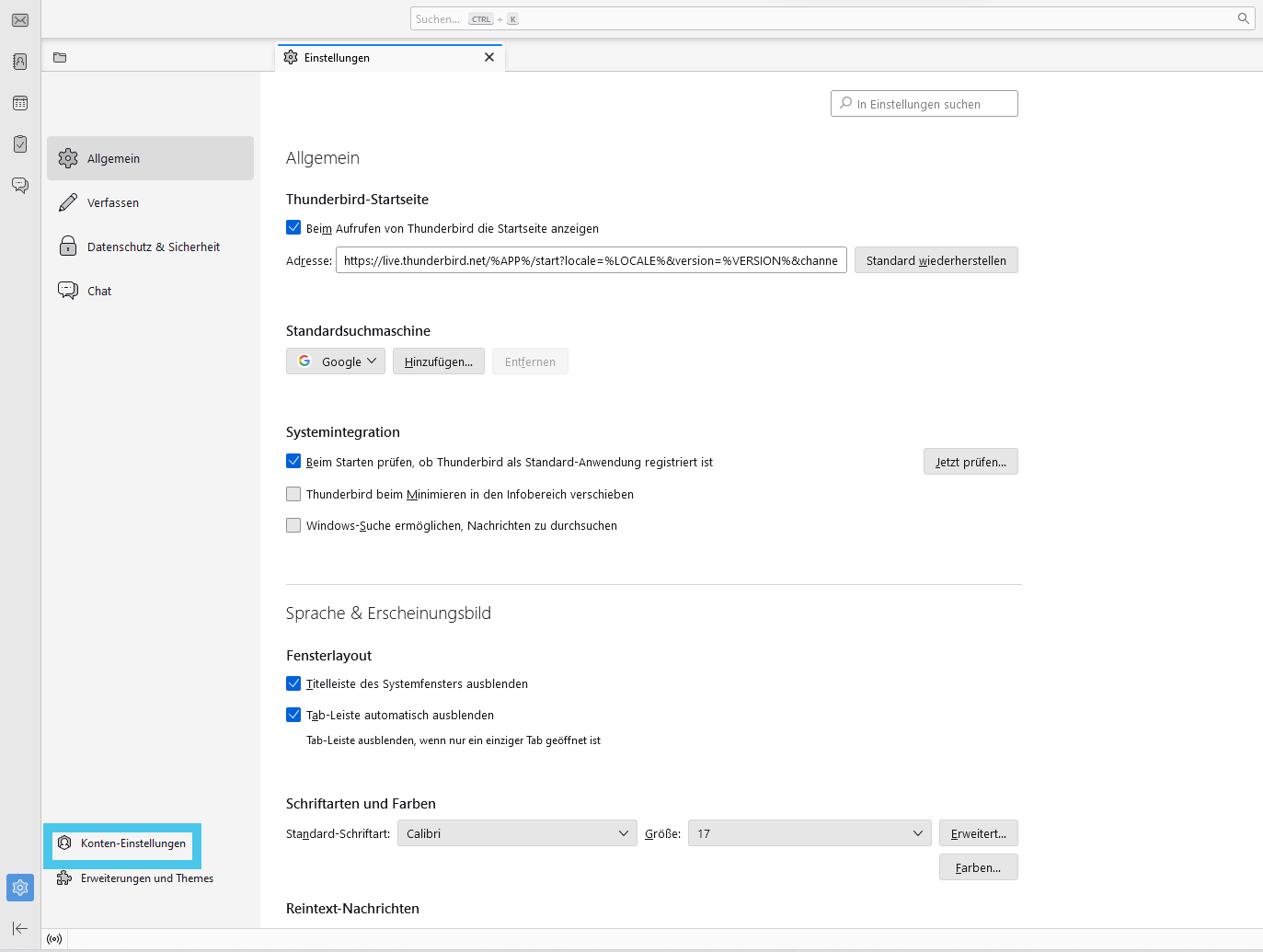Focus the In Einstellungen suchen field
Image resolution: width=1263 pixels, height=952 pixels.
[x=924, y=104]
